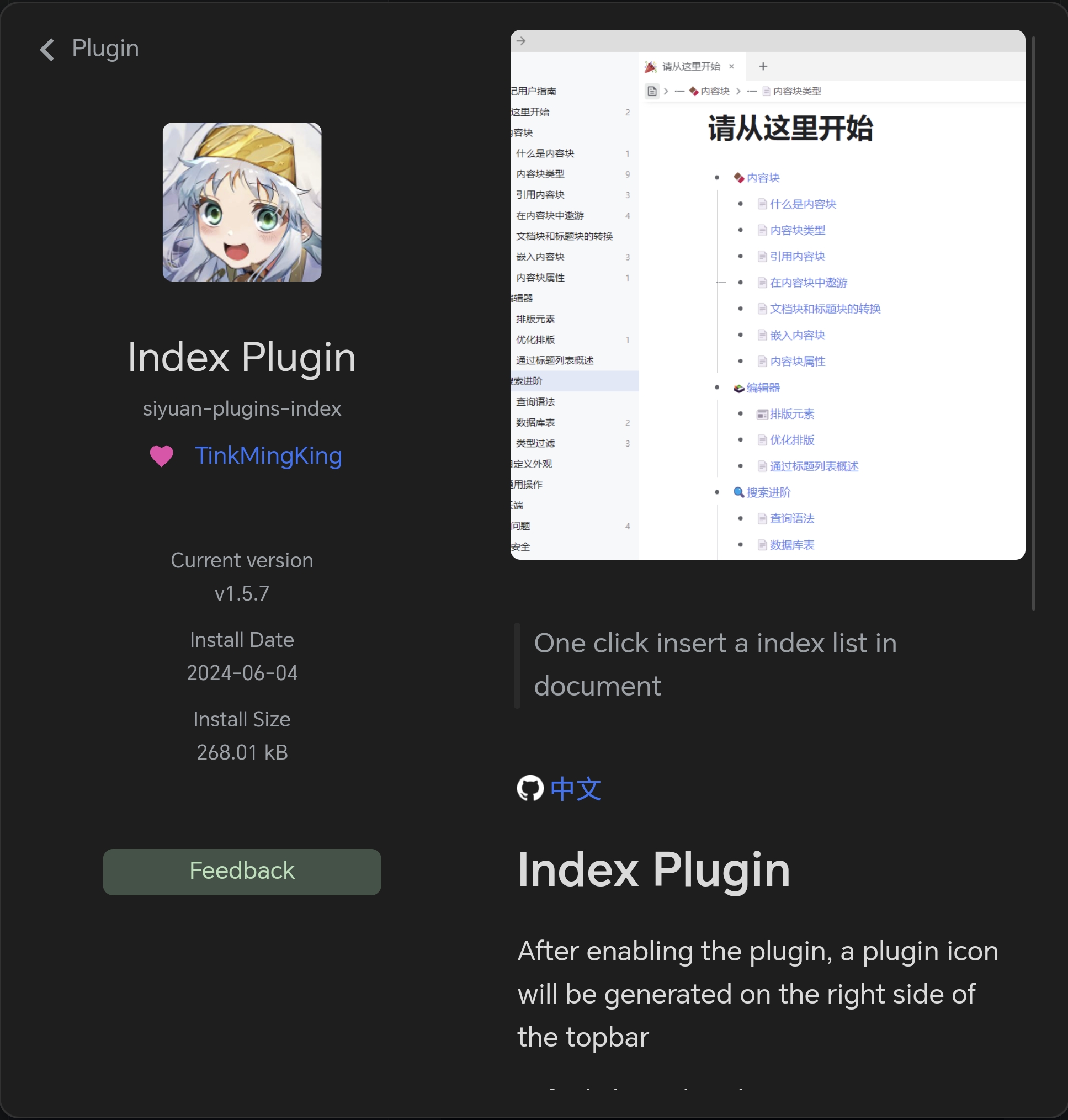The width and height of the screenshot is (1068, 1120).
Task: Click the preview's forward arrow icon
Action: [521, 41]
